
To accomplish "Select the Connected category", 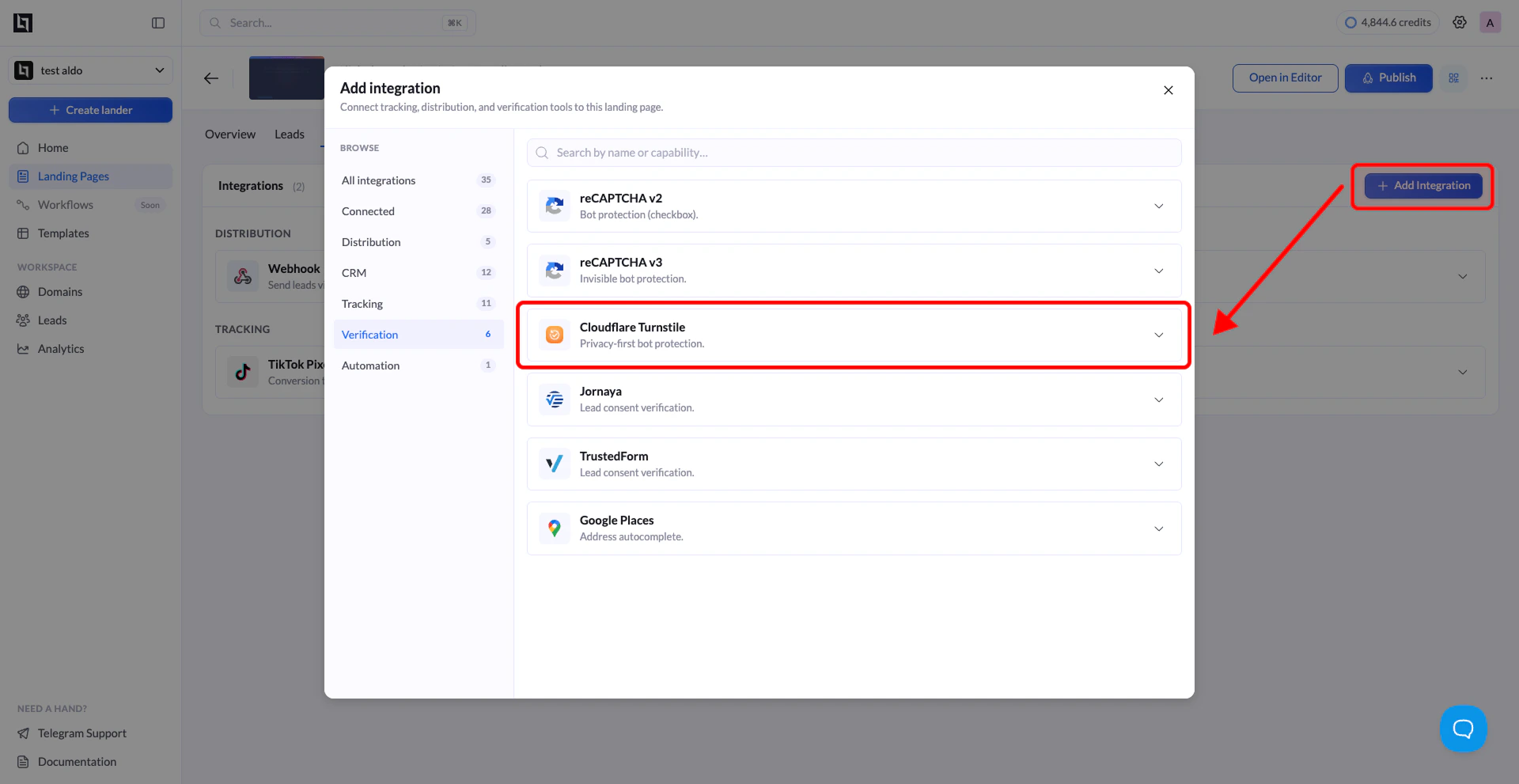I will 419,211.
